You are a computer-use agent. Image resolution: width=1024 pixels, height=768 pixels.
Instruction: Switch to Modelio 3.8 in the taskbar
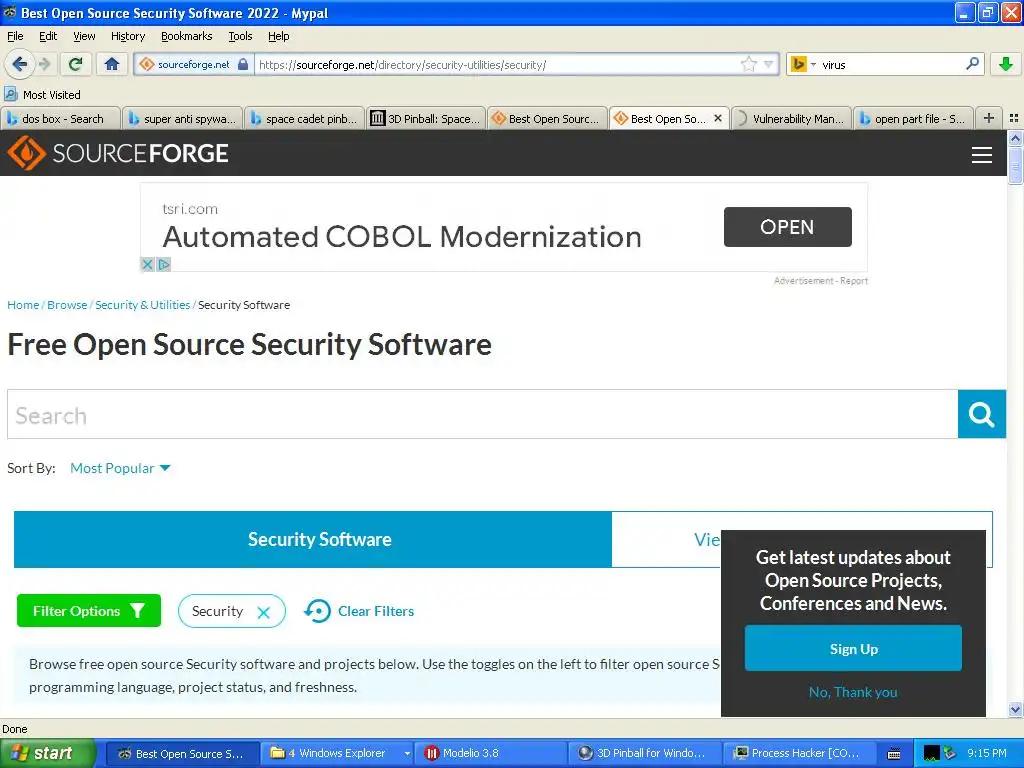tap(490, 753)
